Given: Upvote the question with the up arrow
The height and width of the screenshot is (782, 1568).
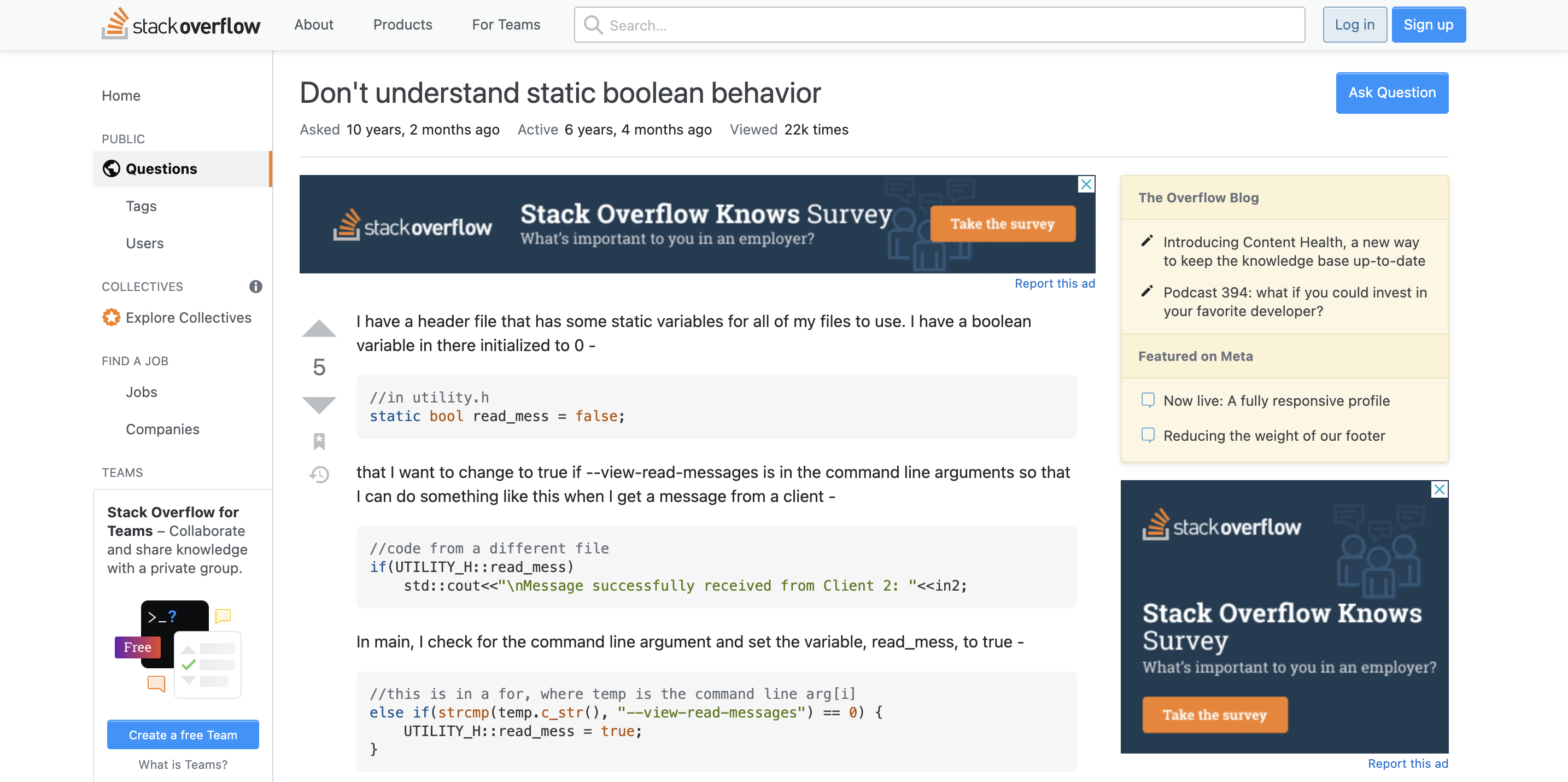Looking at the screenshot, I should point(319,328).
